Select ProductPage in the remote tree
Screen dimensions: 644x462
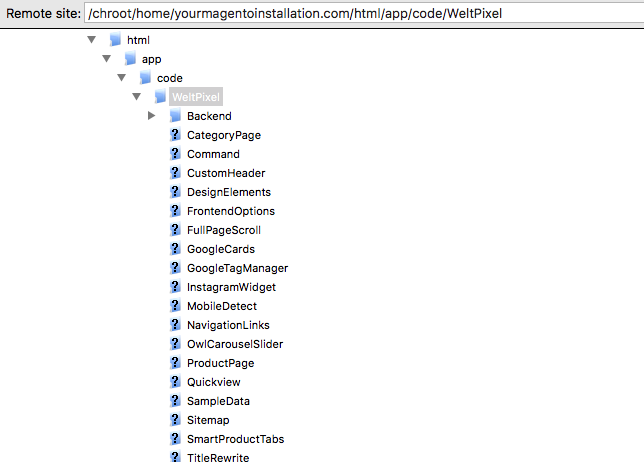click(x=221, y=363)
